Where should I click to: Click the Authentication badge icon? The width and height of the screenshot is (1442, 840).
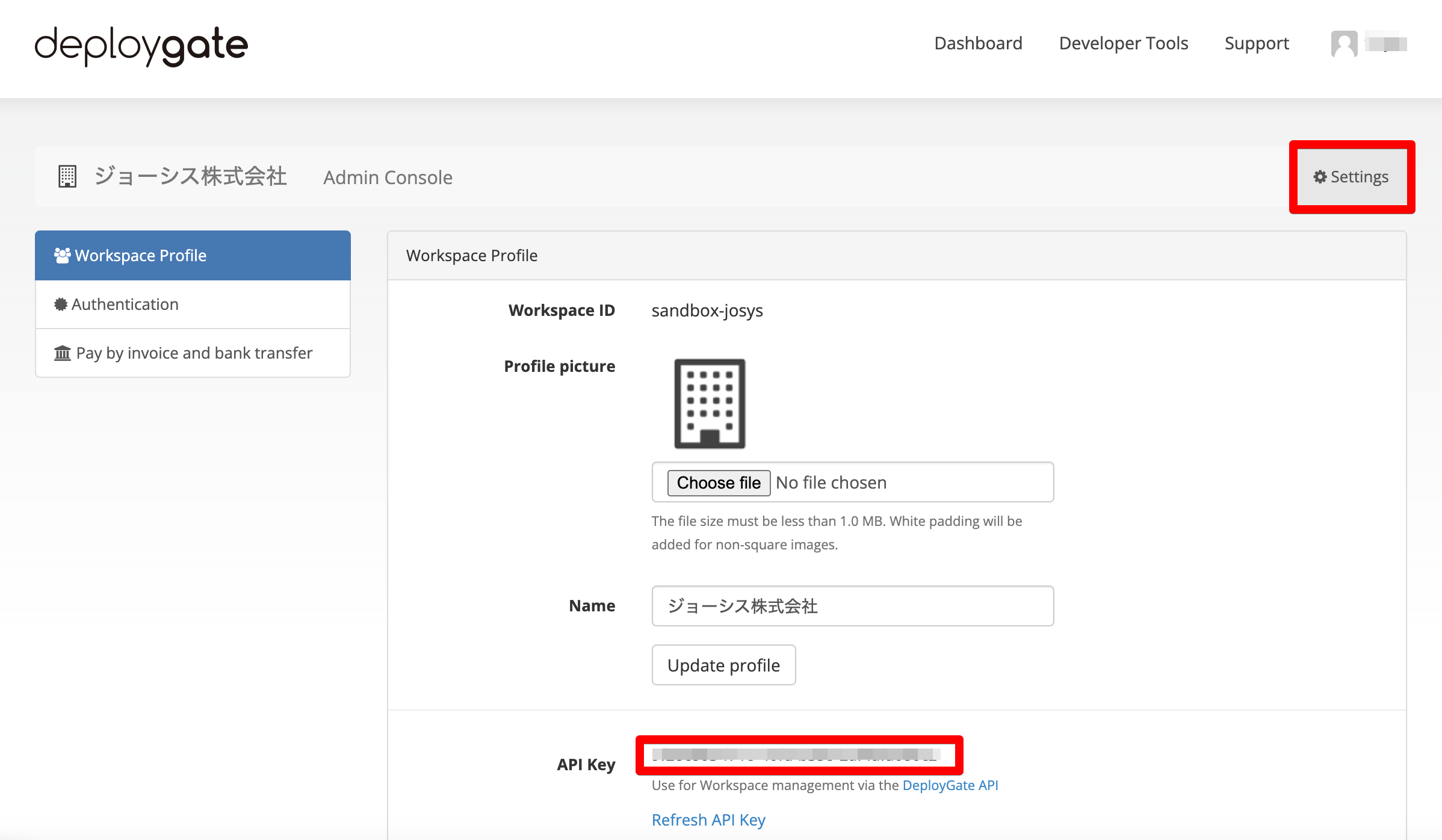click(61, 304)
